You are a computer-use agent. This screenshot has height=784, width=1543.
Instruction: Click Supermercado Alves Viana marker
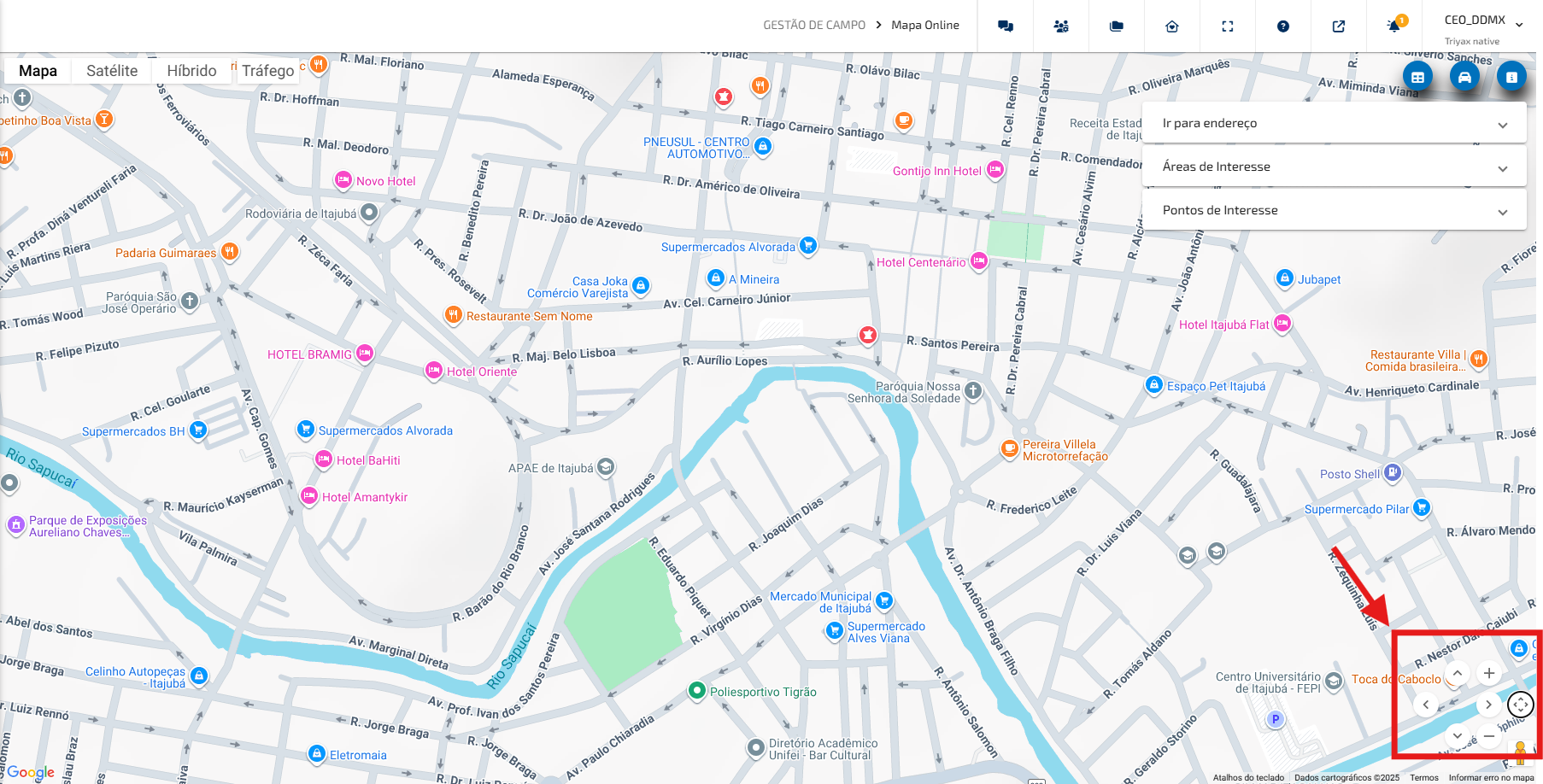tap(835, 630)
